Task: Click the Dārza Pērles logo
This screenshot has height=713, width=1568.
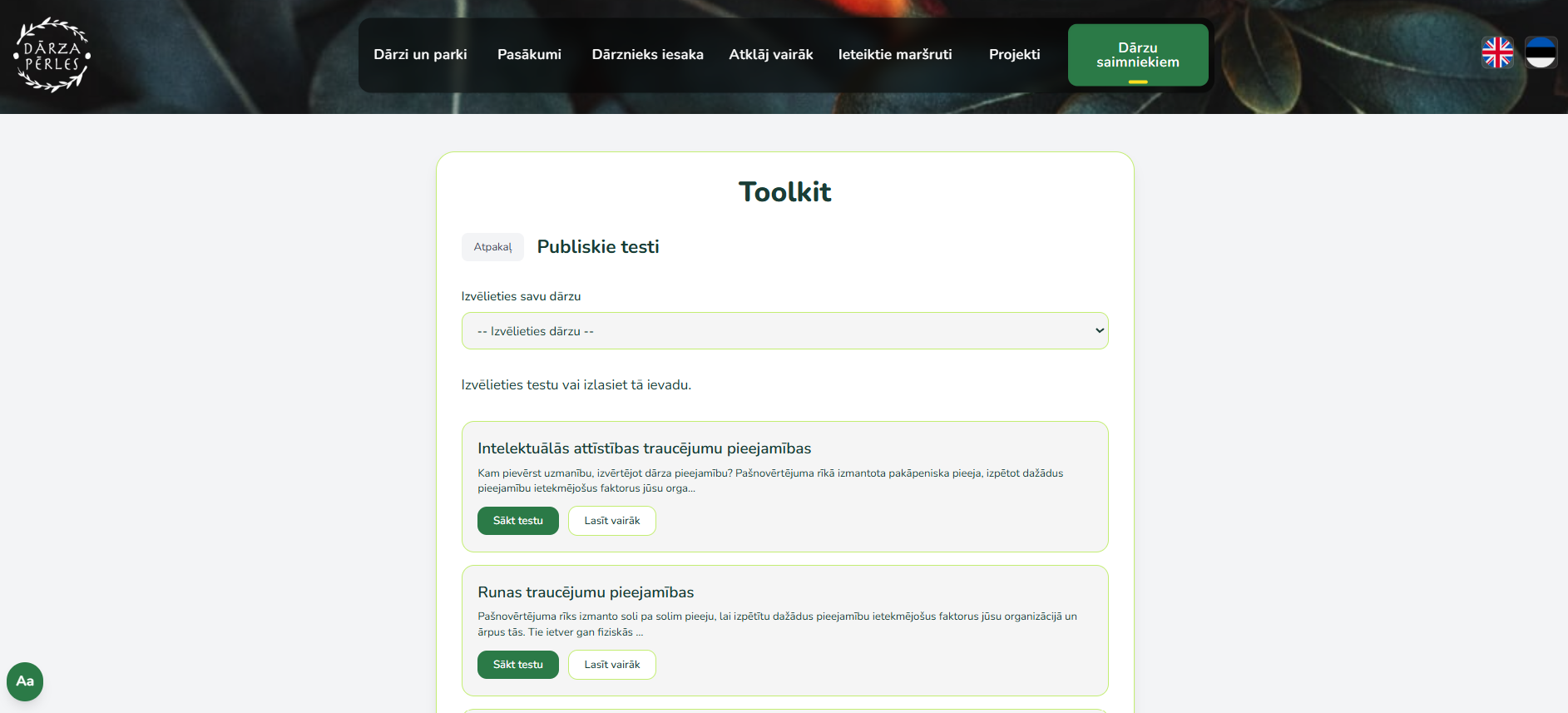Action: coord(52,55)
